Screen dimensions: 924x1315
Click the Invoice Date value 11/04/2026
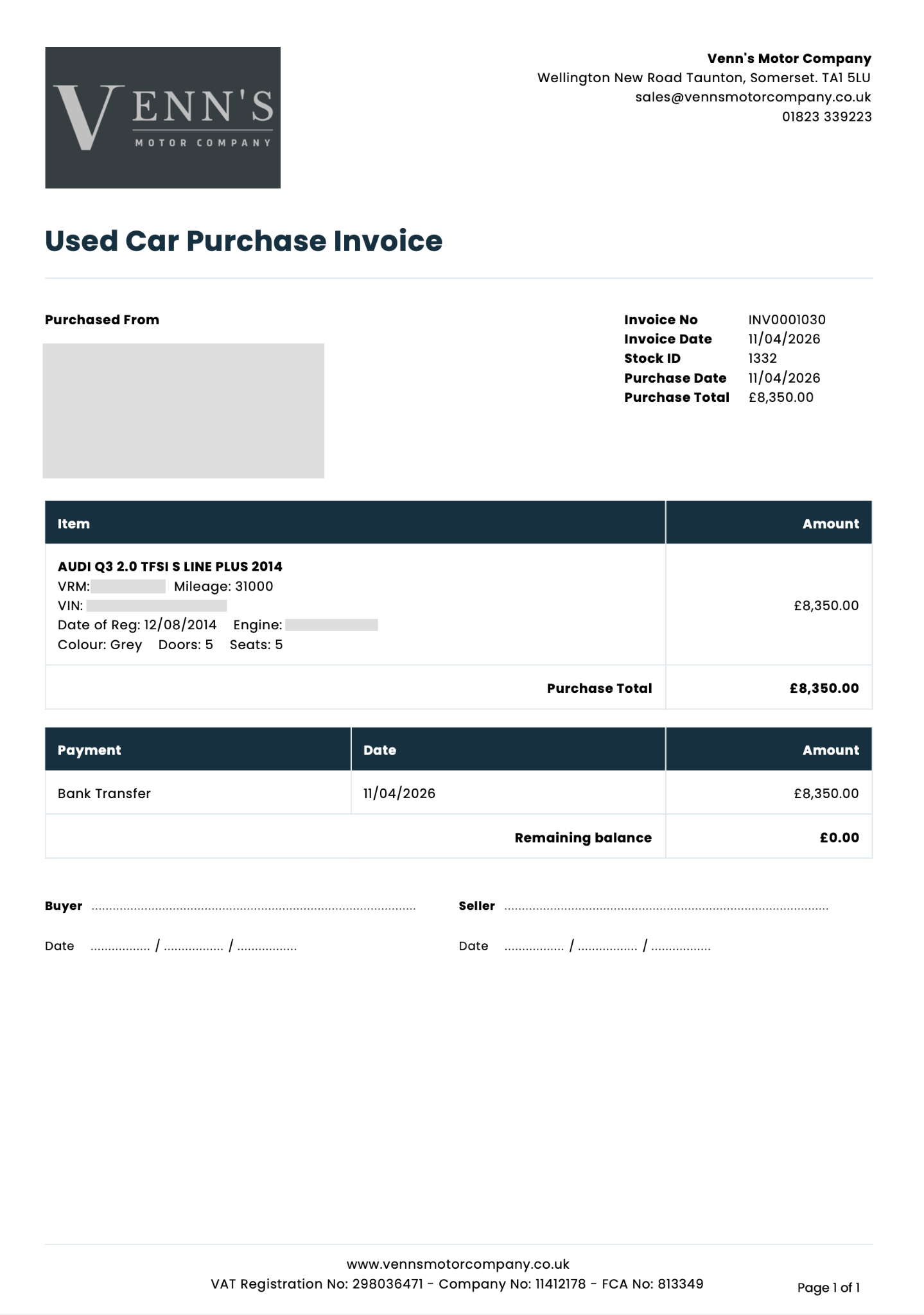coord(784,339)
